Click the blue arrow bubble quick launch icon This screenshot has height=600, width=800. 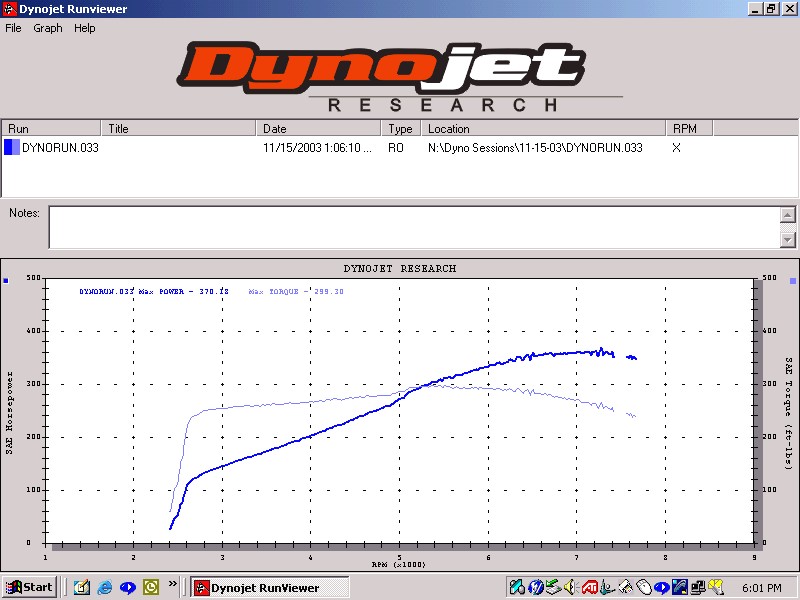(x=128, y=588)
